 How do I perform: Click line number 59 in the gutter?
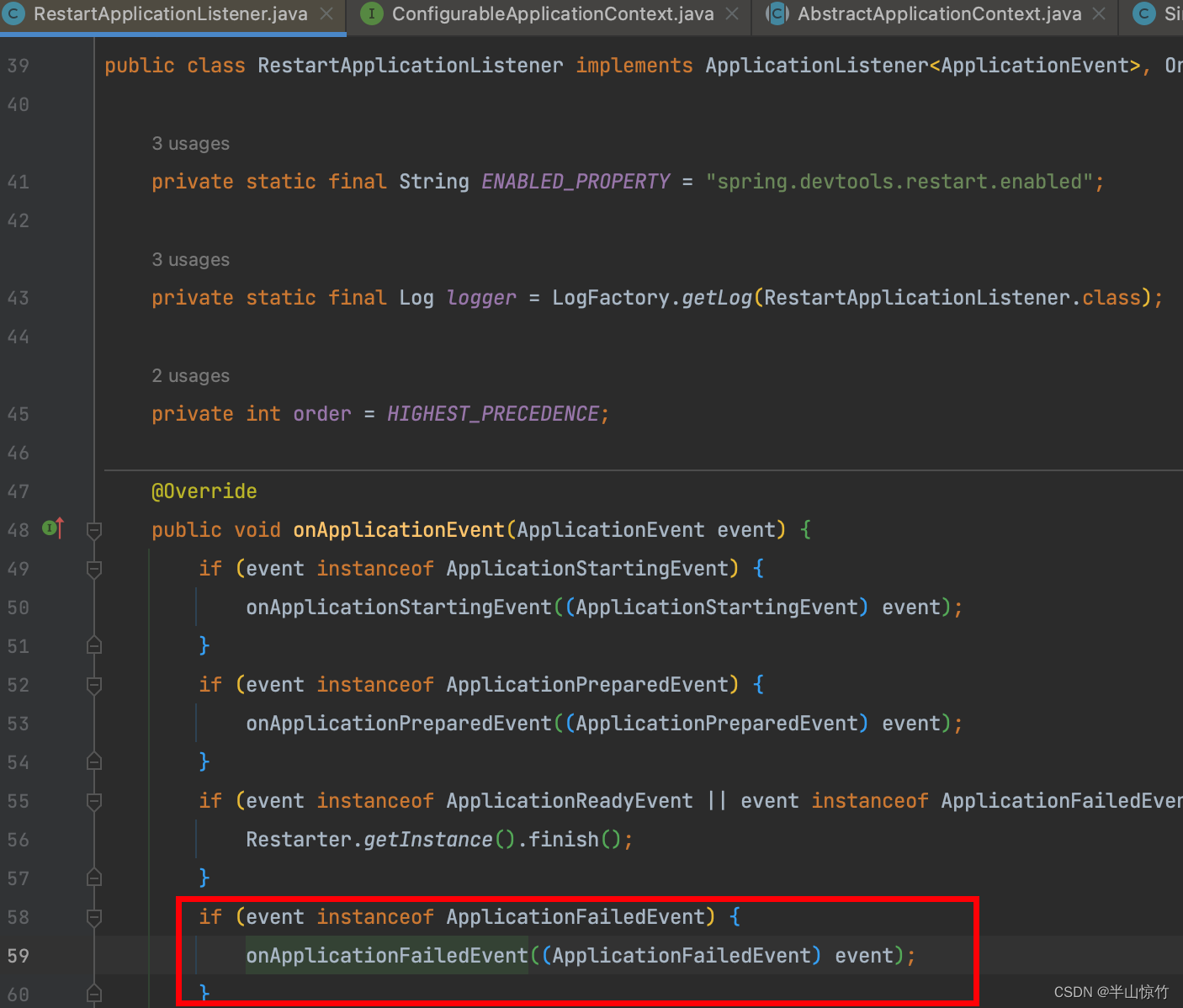(x=19, y=956)
